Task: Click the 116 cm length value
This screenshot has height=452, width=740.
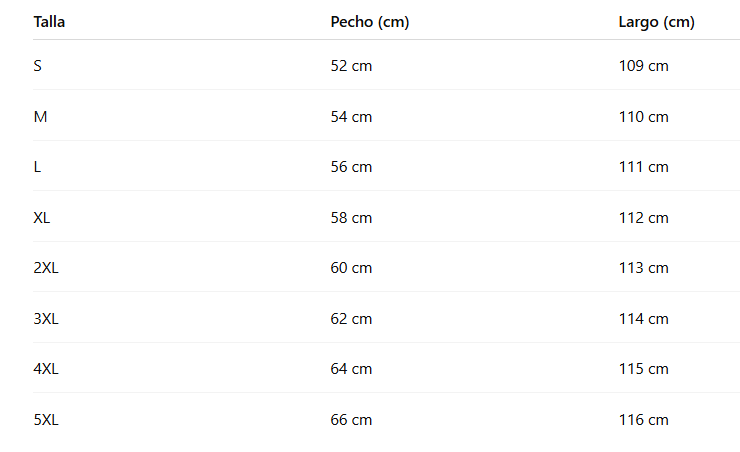Action: point(644,420)
